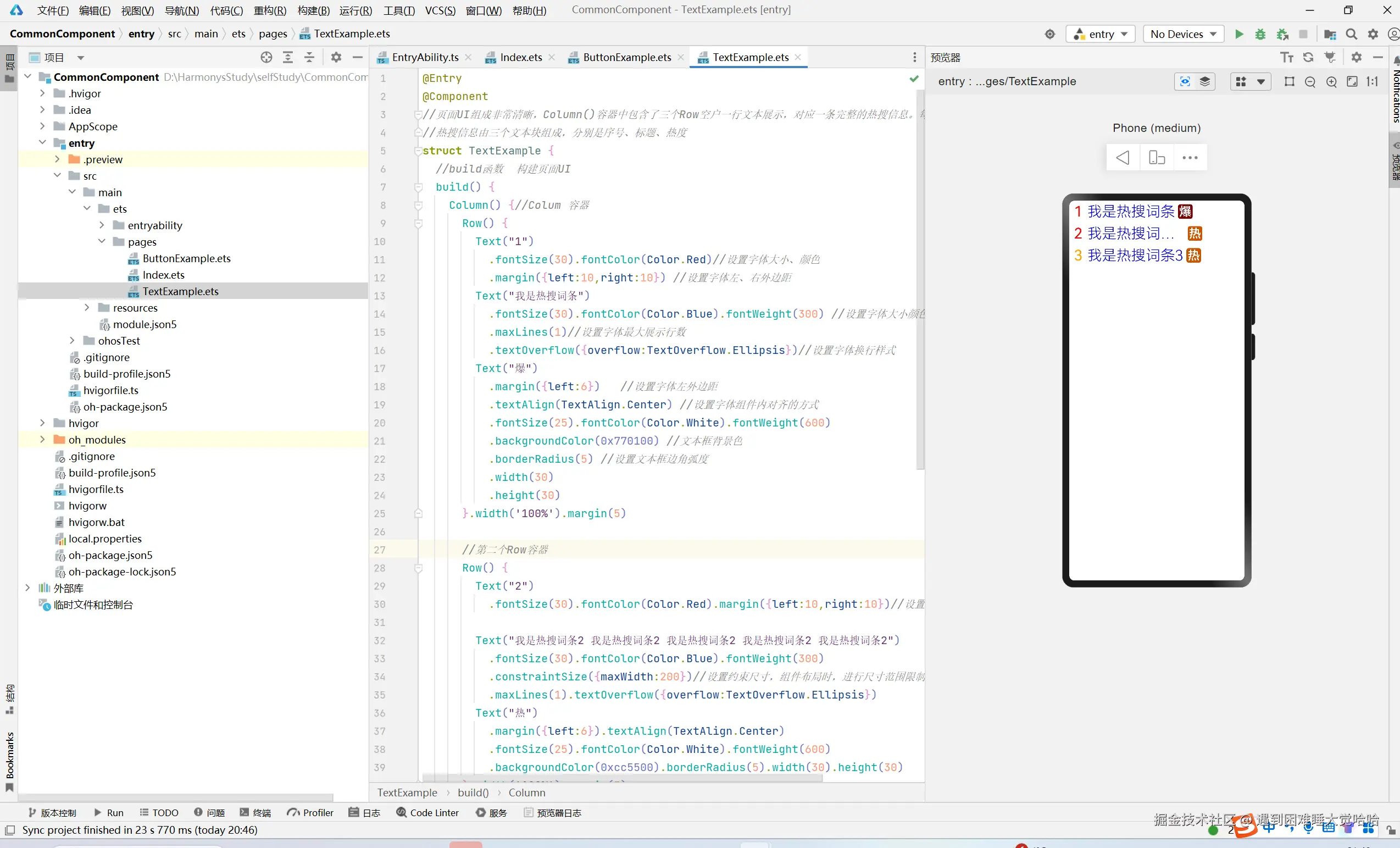Open the 构建(B) menu
The height and width of the screenshot is (848, 1400).
pyautogui.click(x=313, y=10)
